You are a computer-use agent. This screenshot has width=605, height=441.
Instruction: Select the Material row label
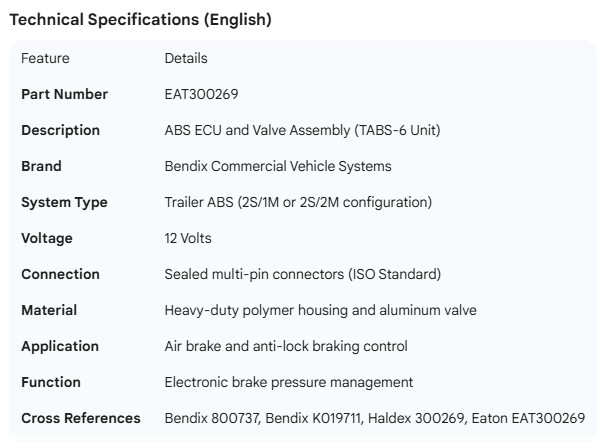(49, 310)
